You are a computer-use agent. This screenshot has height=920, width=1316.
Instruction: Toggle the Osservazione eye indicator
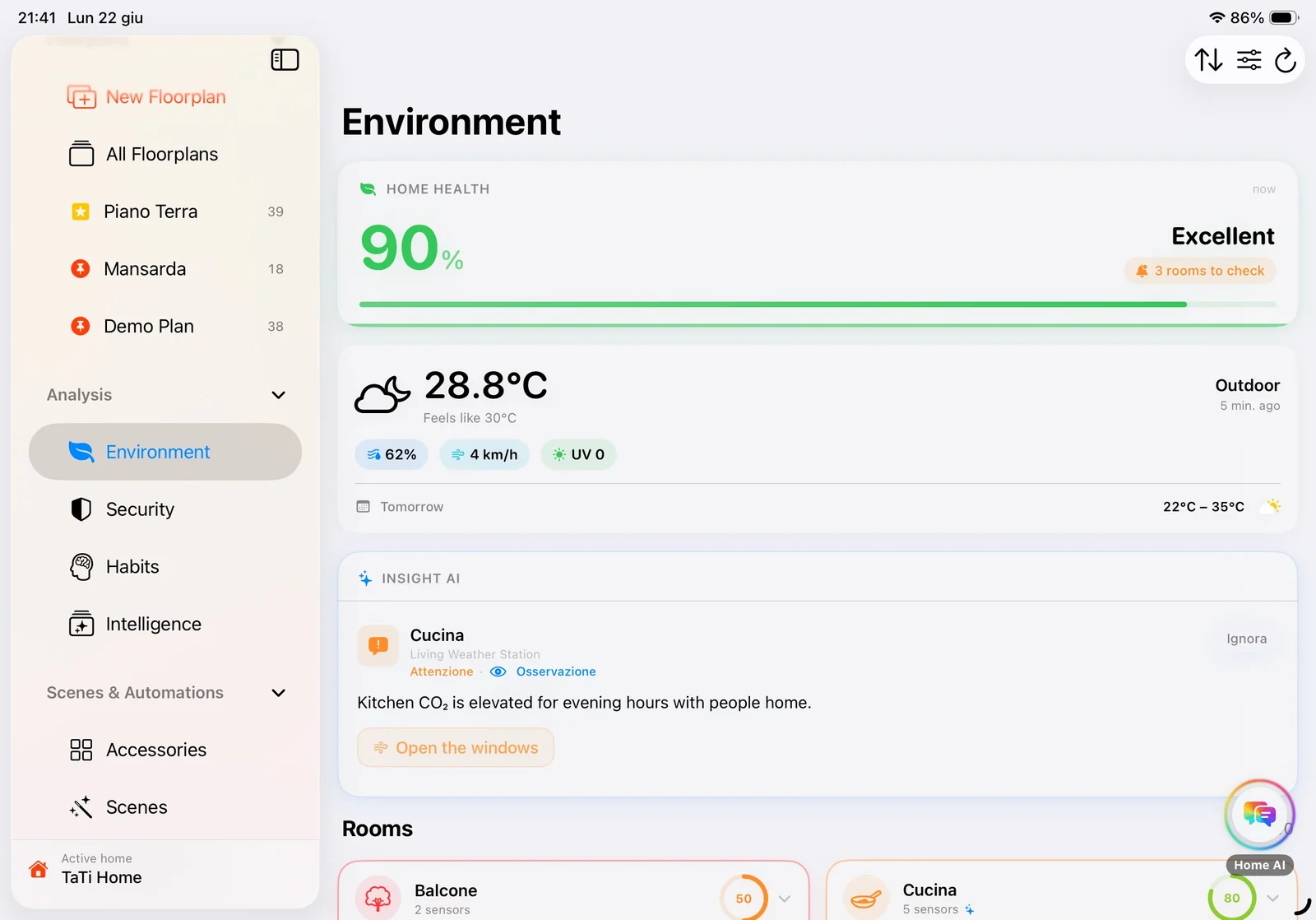[498, 671]
